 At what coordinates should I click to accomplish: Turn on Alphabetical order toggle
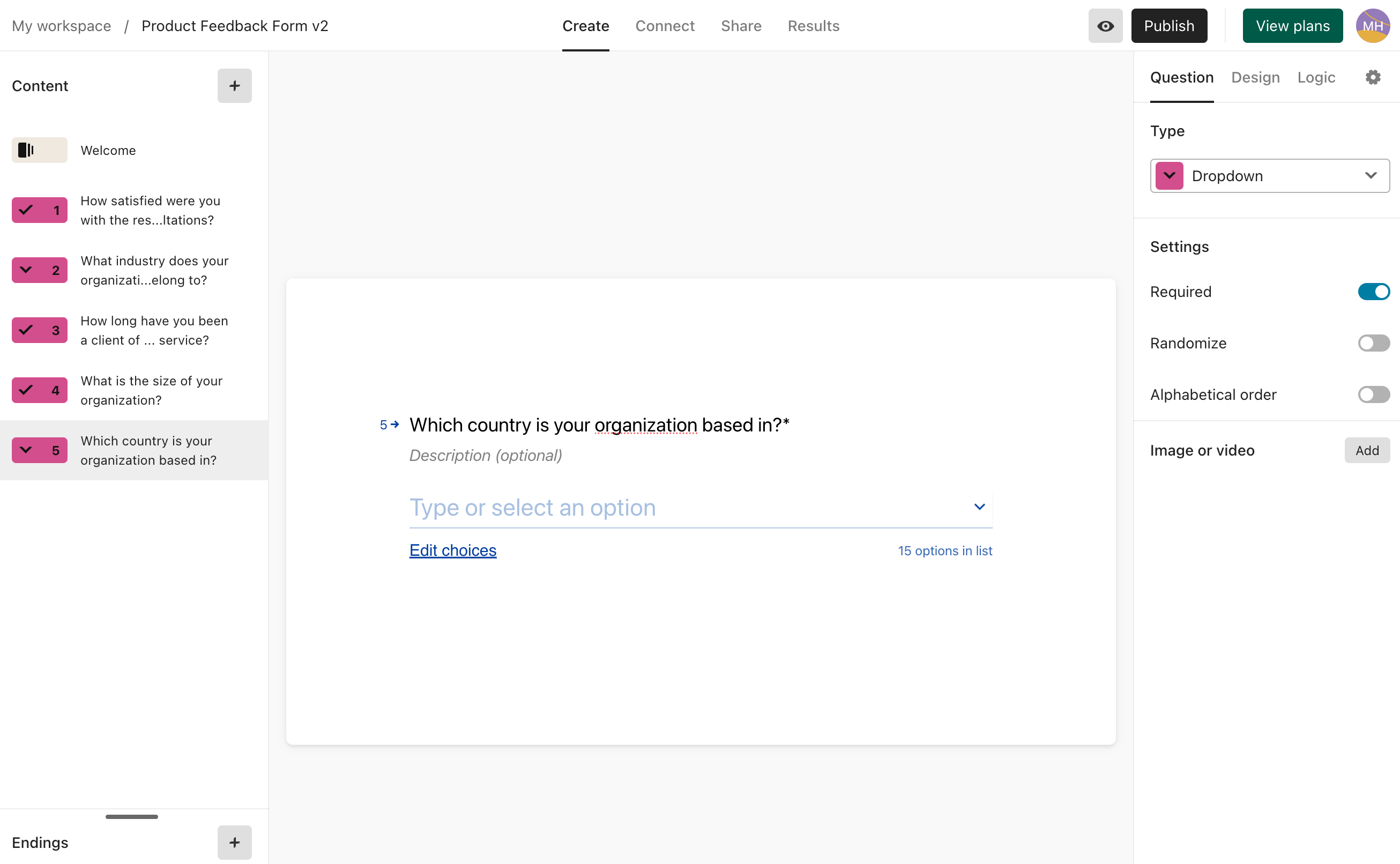[x=1373, y=395]
